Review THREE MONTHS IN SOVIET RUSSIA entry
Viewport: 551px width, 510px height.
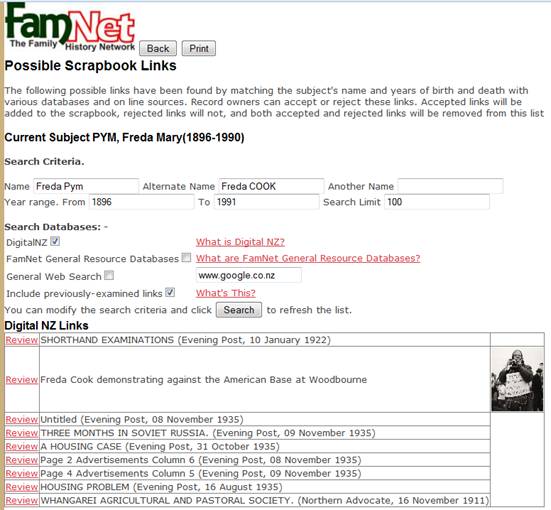click(x=21, y=433)
